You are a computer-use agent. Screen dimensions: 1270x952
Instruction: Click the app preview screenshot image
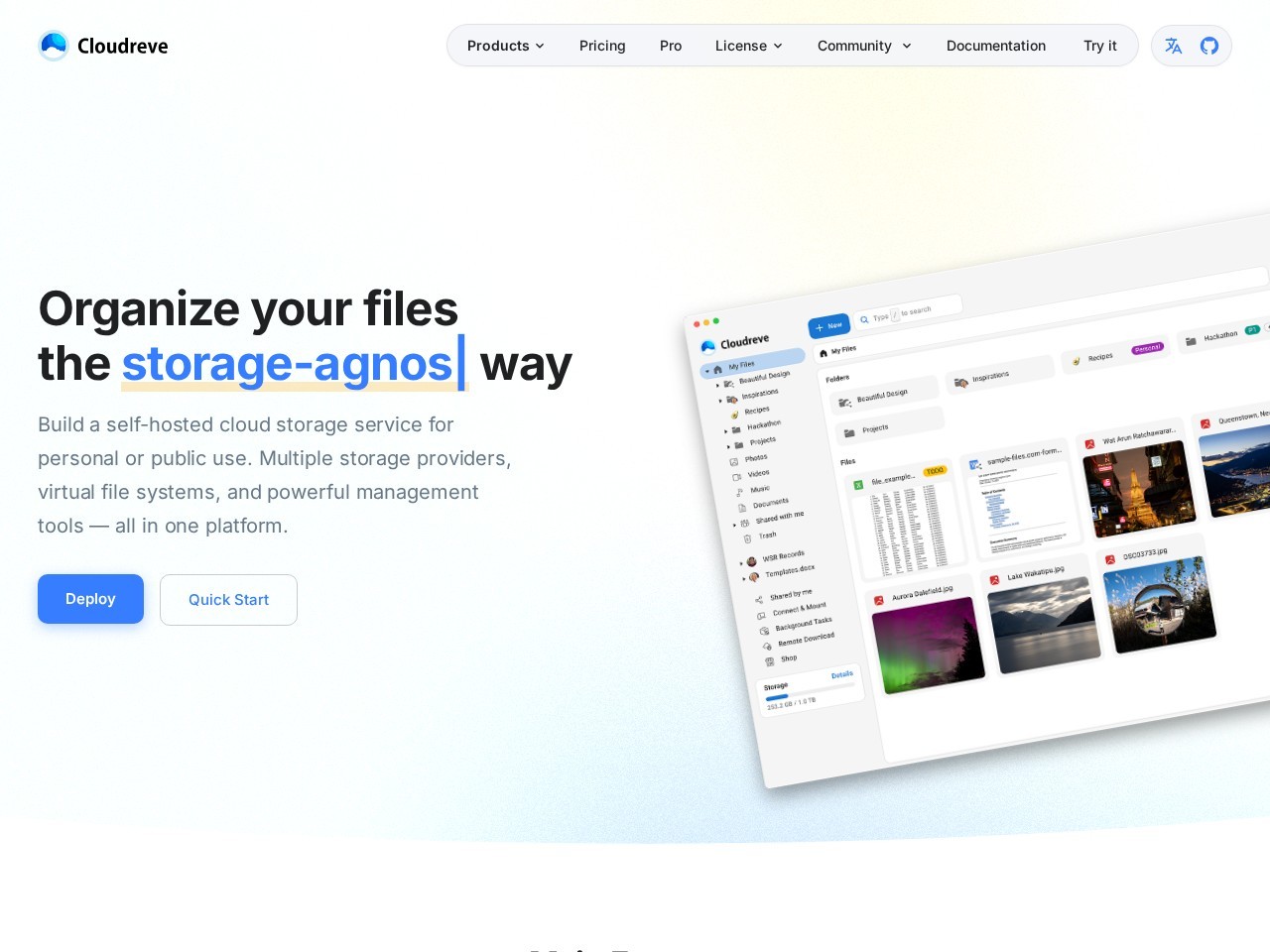point(977,501)
